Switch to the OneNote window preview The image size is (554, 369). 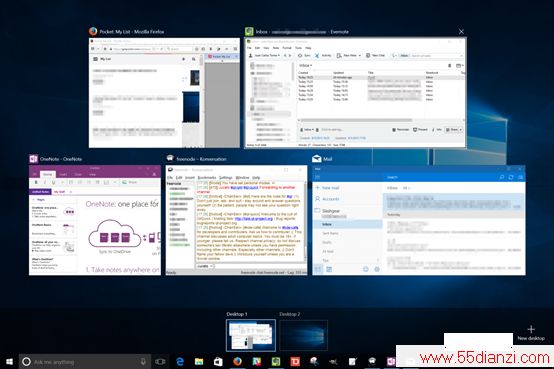pyautogui.click(x=95, y=220)
